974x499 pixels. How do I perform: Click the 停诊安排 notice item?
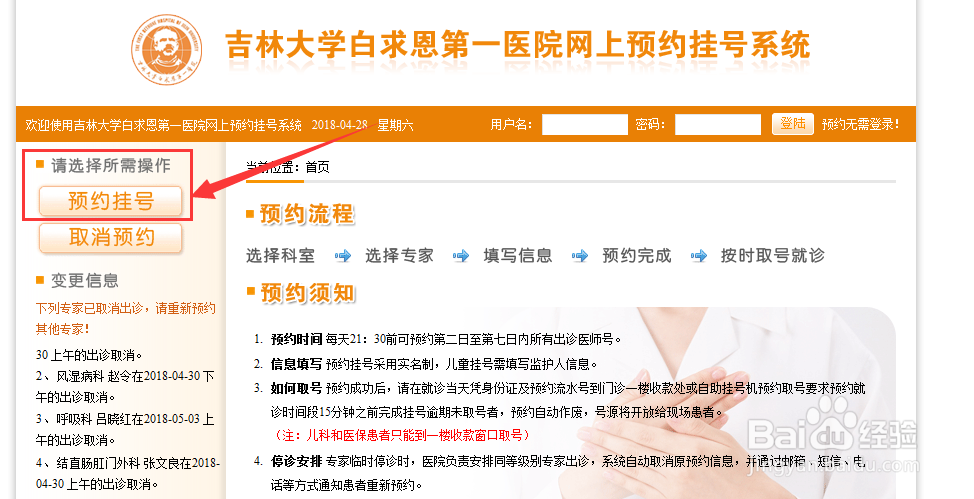568,473
